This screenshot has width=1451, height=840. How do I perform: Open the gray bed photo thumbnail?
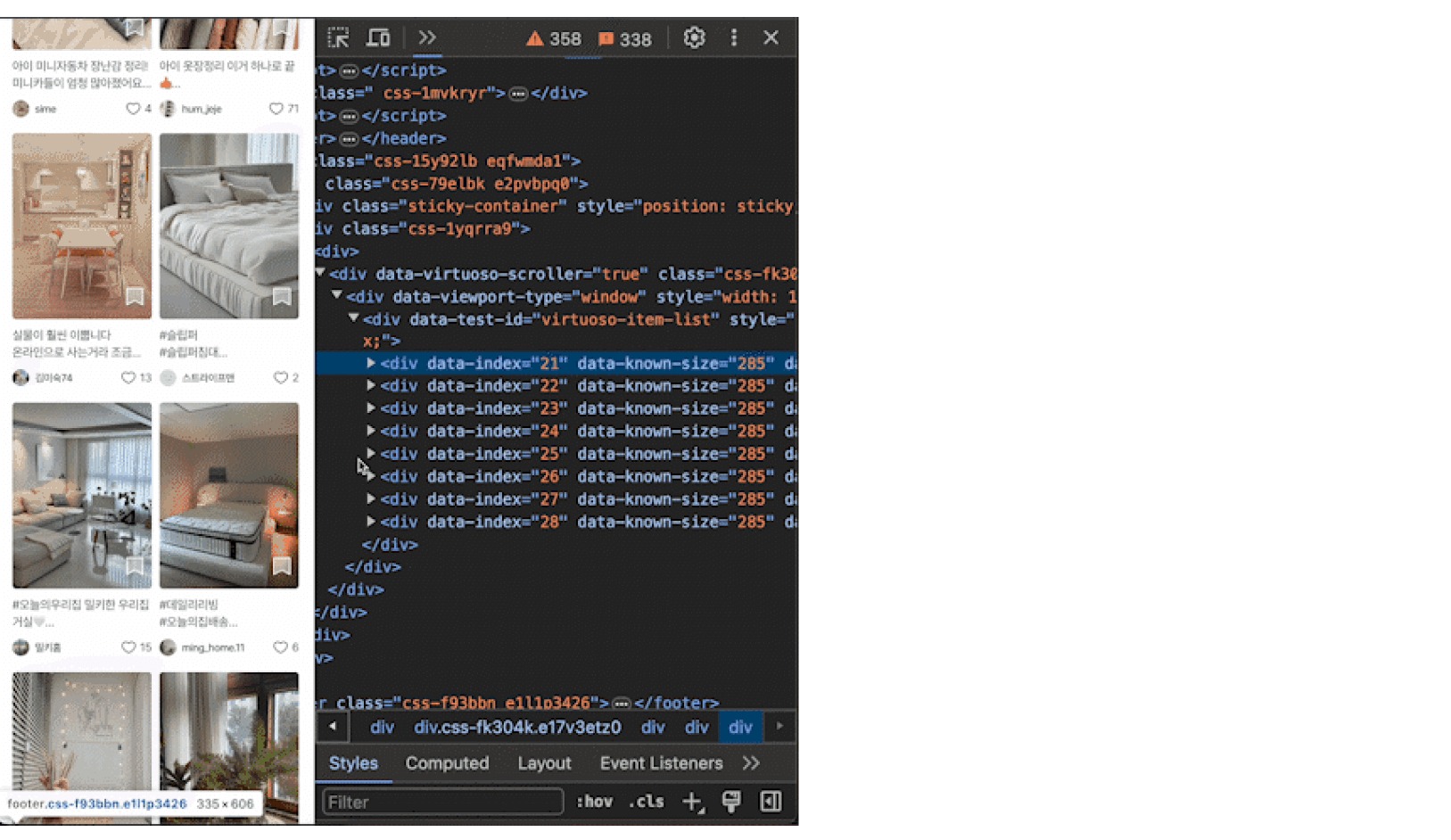229,226
